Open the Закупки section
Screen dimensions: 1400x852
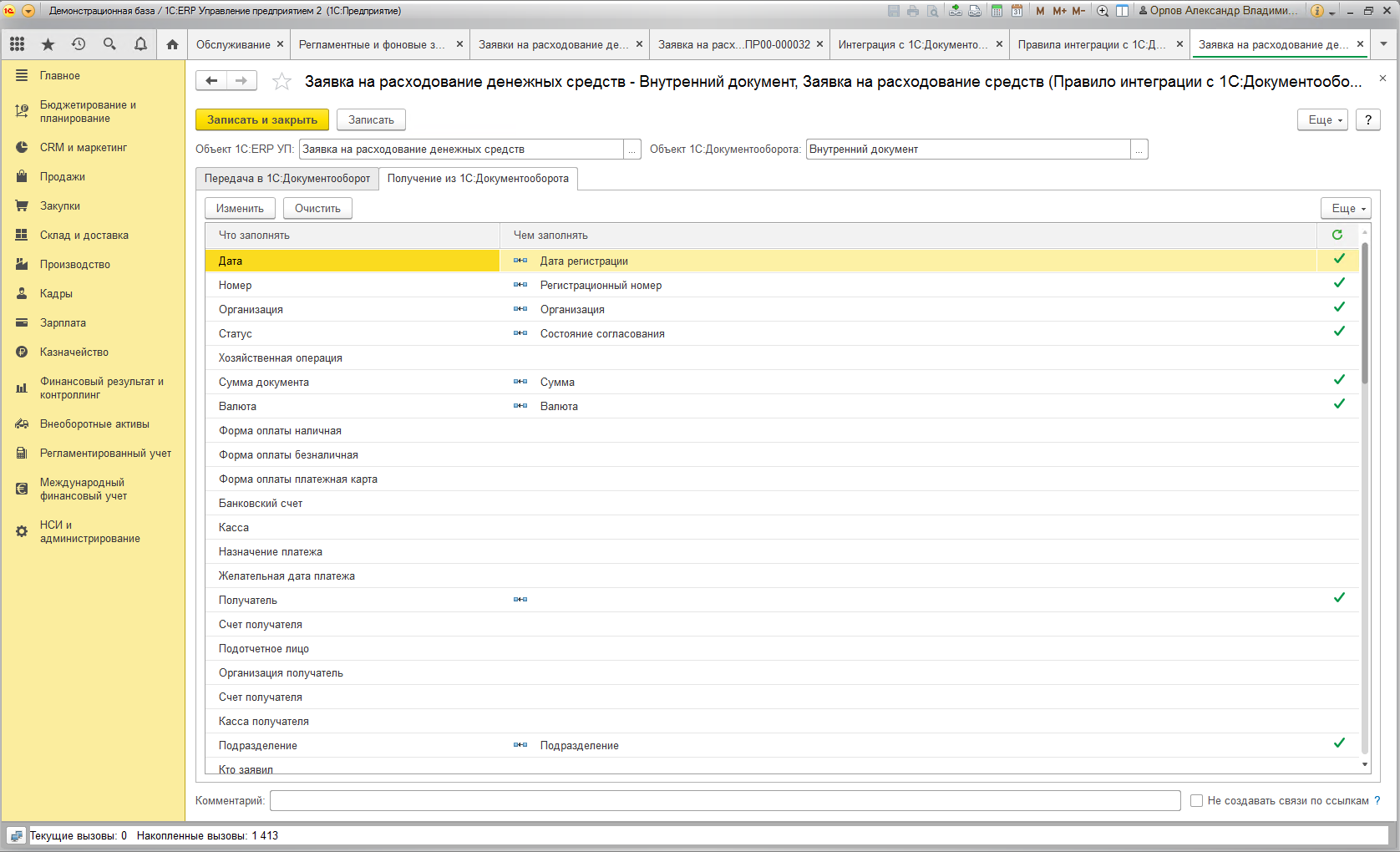tap(60, 205)
